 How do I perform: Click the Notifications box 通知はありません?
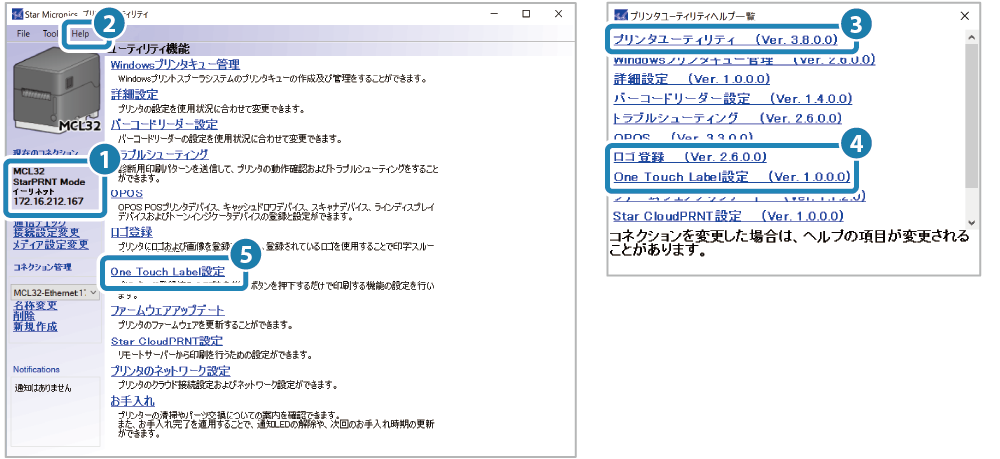pyautogui.click(x=56, y=412)
